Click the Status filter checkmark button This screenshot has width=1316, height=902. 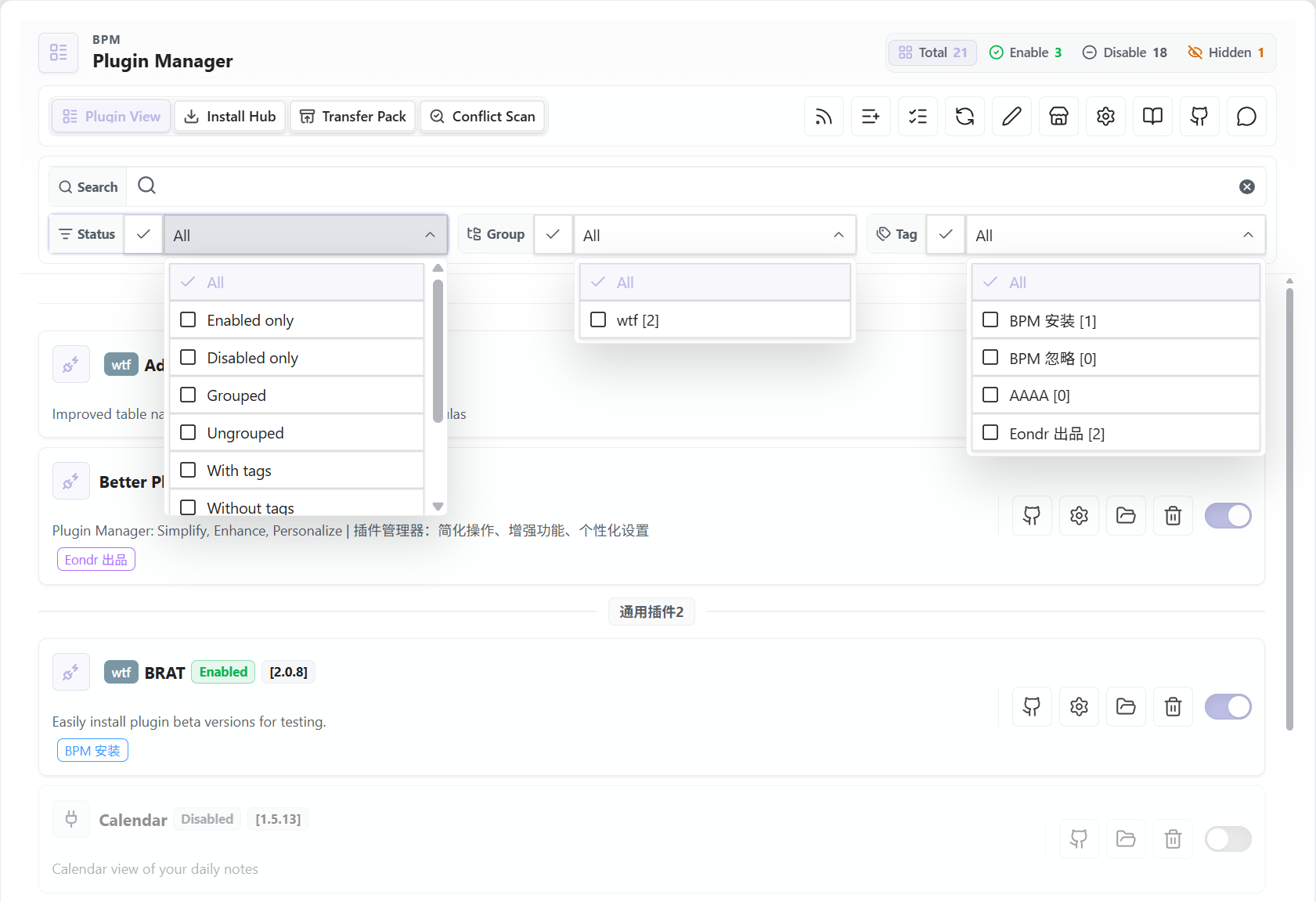143,234
